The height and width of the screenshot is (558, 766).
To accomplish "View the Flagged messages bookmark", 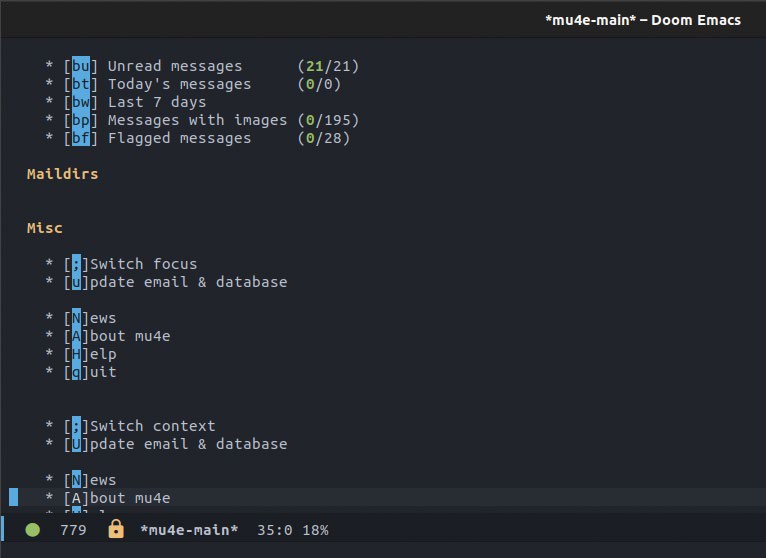I will (179, 138).
